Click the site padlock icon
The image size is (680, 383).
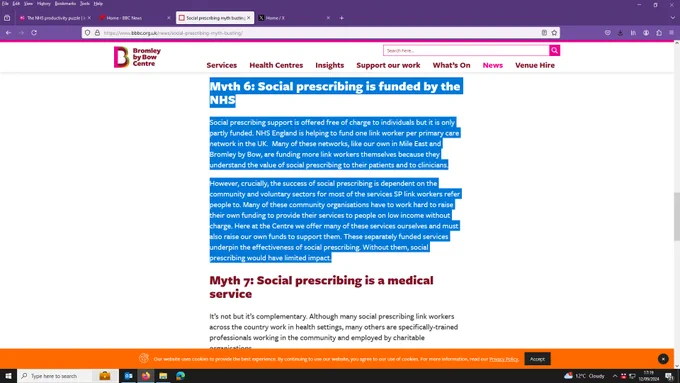point(97,33)
